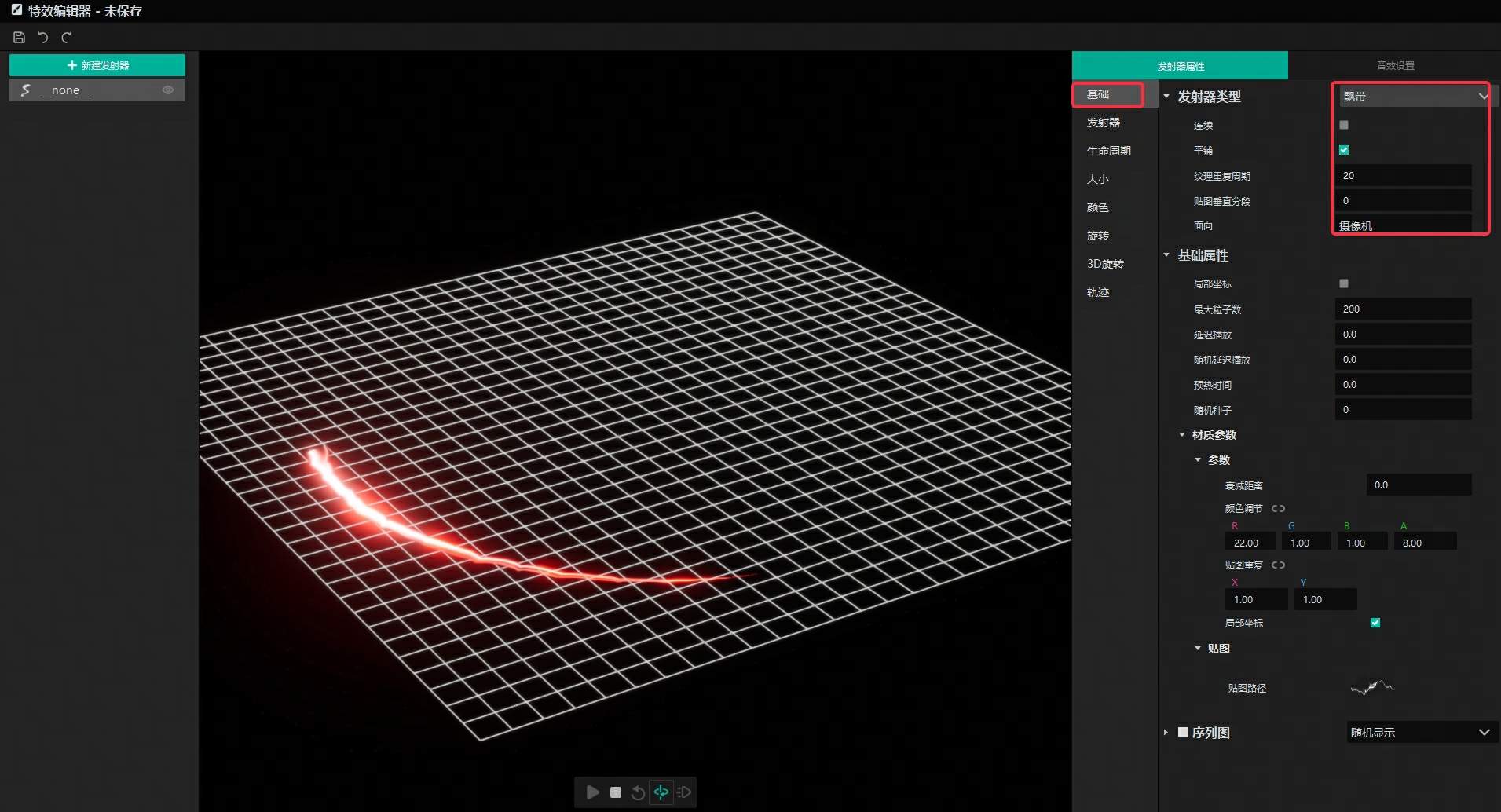The height and width of the screenshot is (812, 1501).
Task: Stop the effect preview
Action: click(x=616, y=792)
